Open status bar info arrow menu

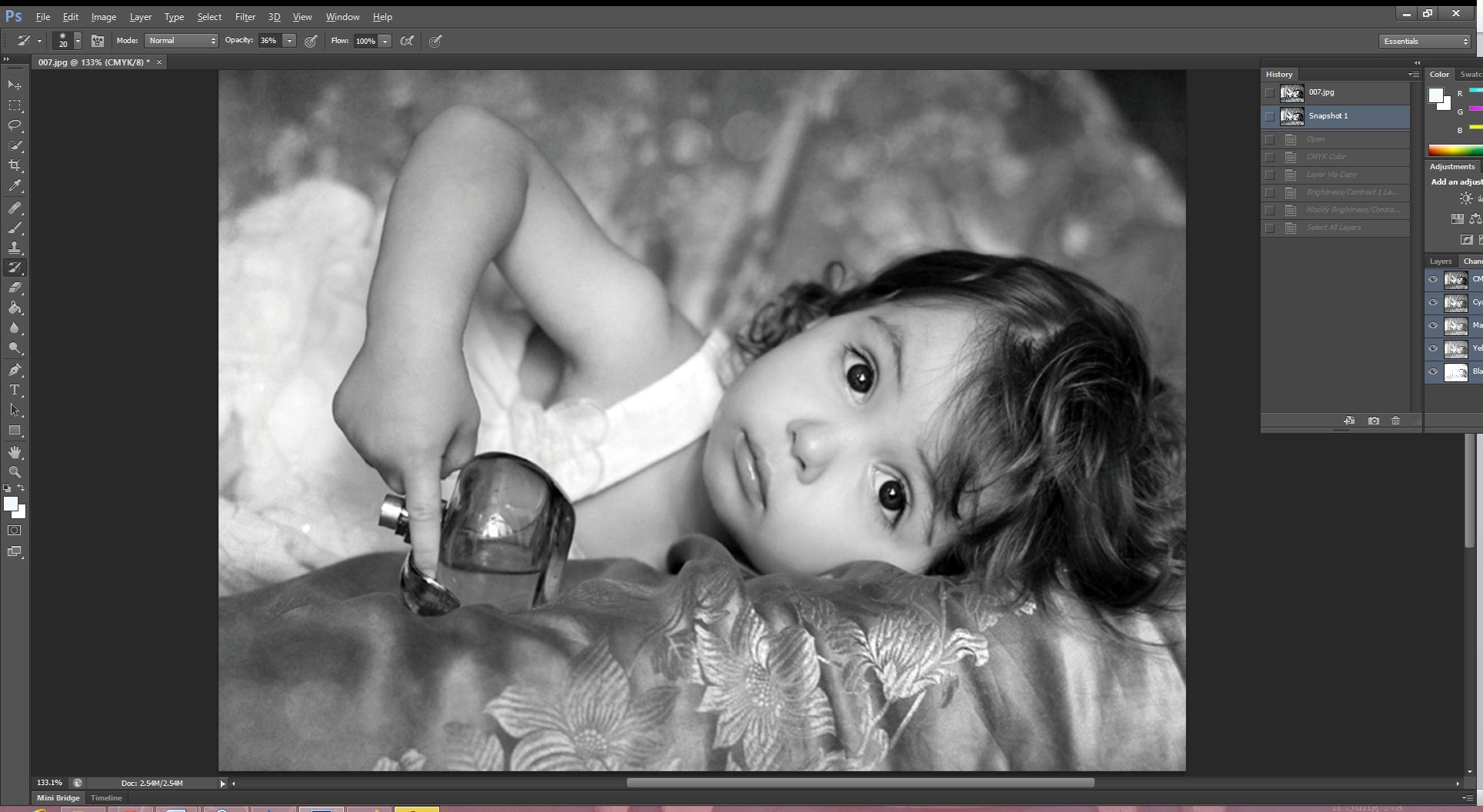pos(222,784)
